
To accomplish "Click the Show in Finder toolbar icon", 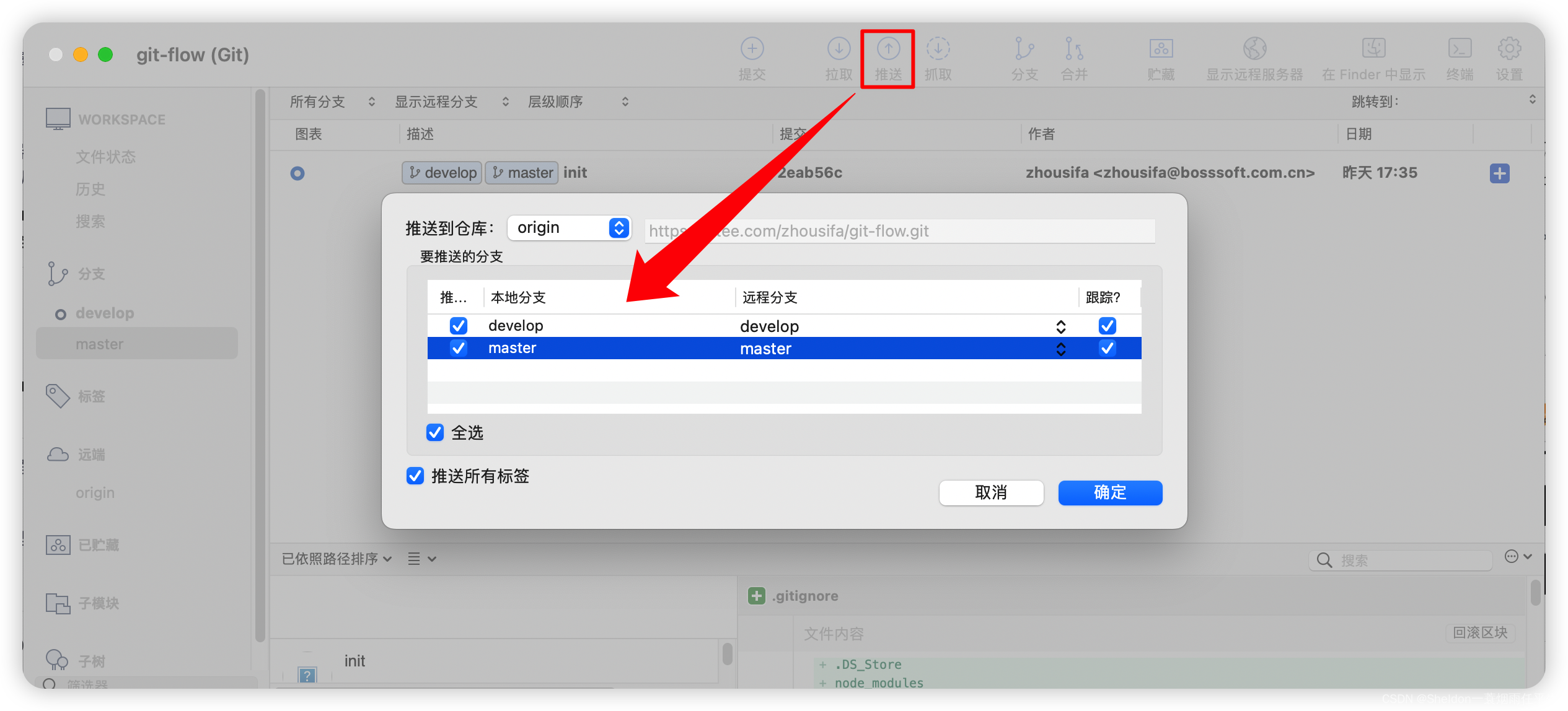I will [x=1373, y=48].
